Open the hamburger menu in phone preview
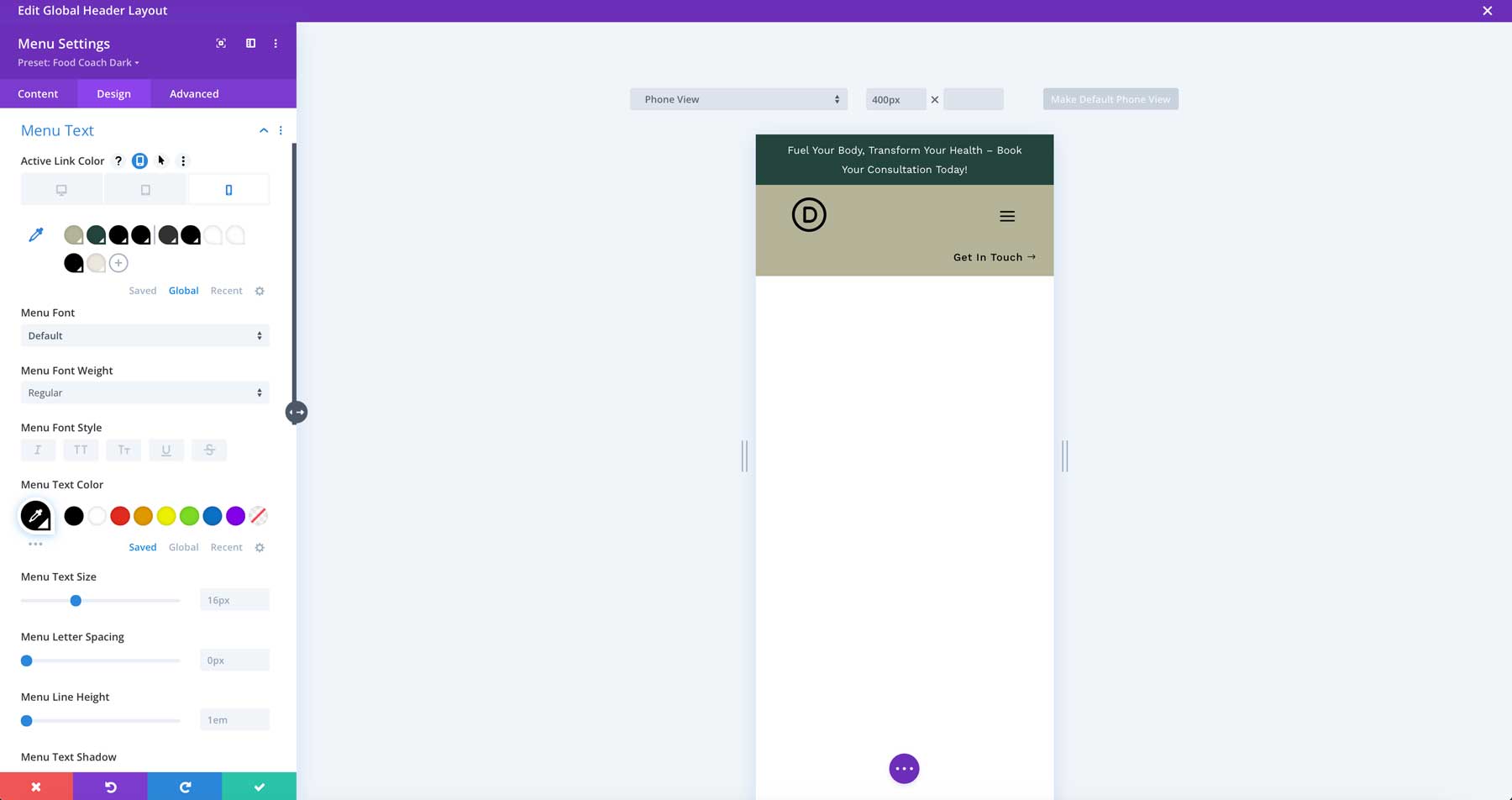The width and height of the screenshot is (1512, 800). (x=1006, y=216)
